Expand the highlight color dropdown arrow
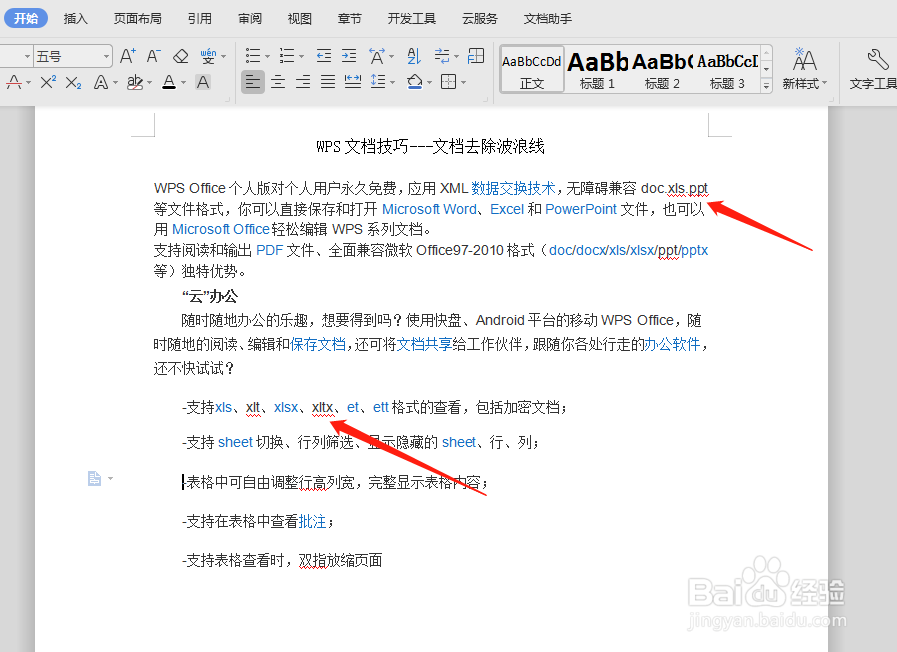Image resolution: width=897 pixels, height=652 pixels. 150,83
